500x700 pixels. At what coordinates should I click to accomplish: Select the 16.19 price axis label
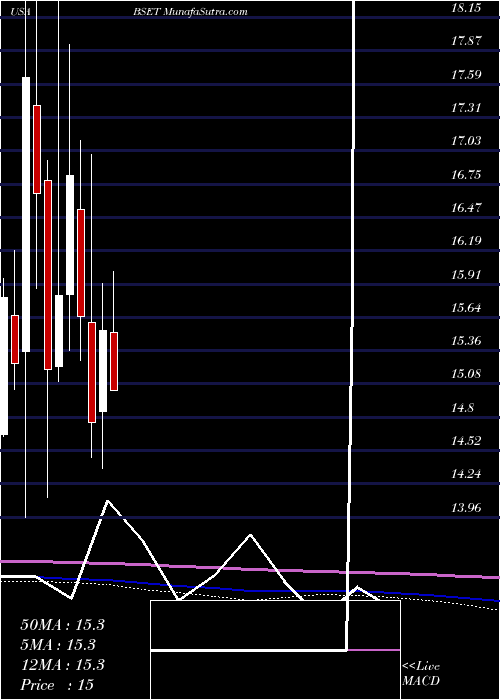pyautogui.click(x=466, y=241)
